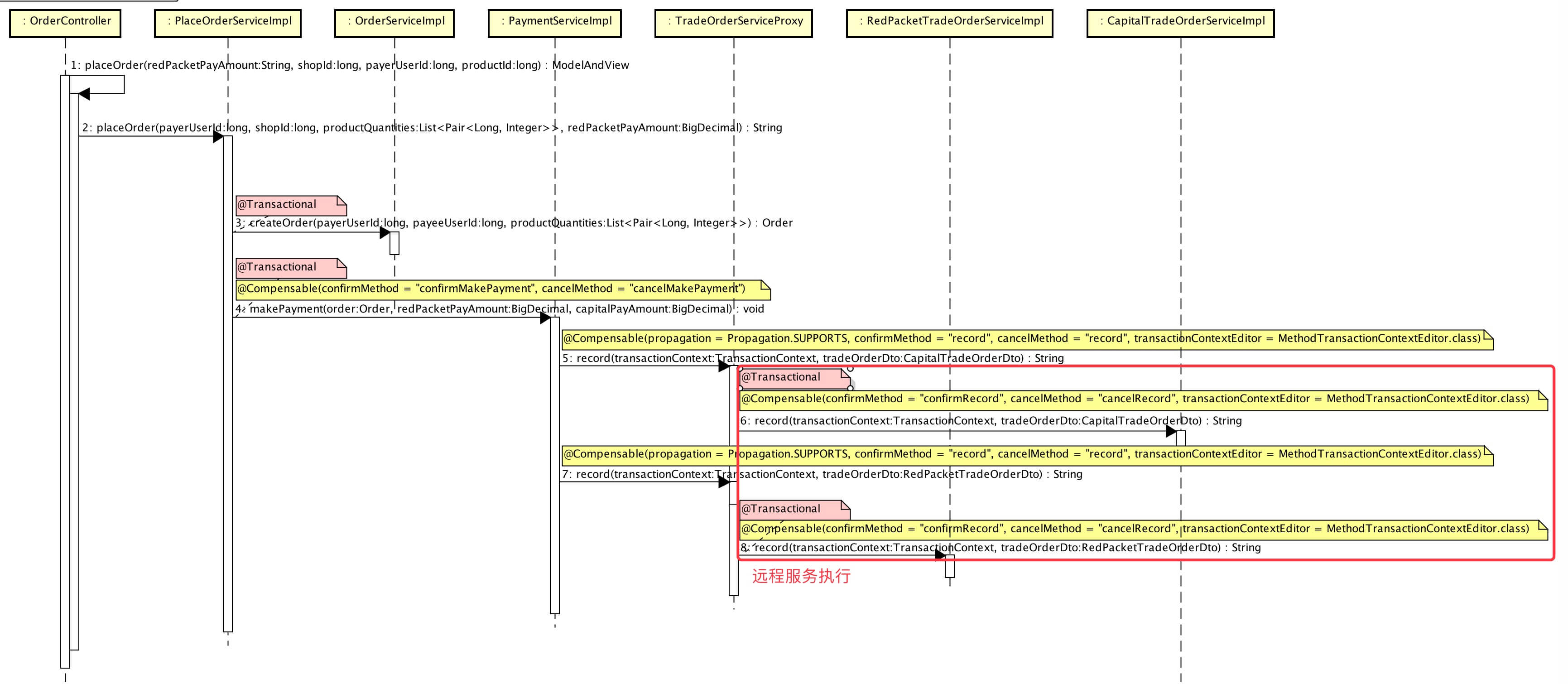Click the TradeOrderServiceProxy lifeline box

coord(733,23)
